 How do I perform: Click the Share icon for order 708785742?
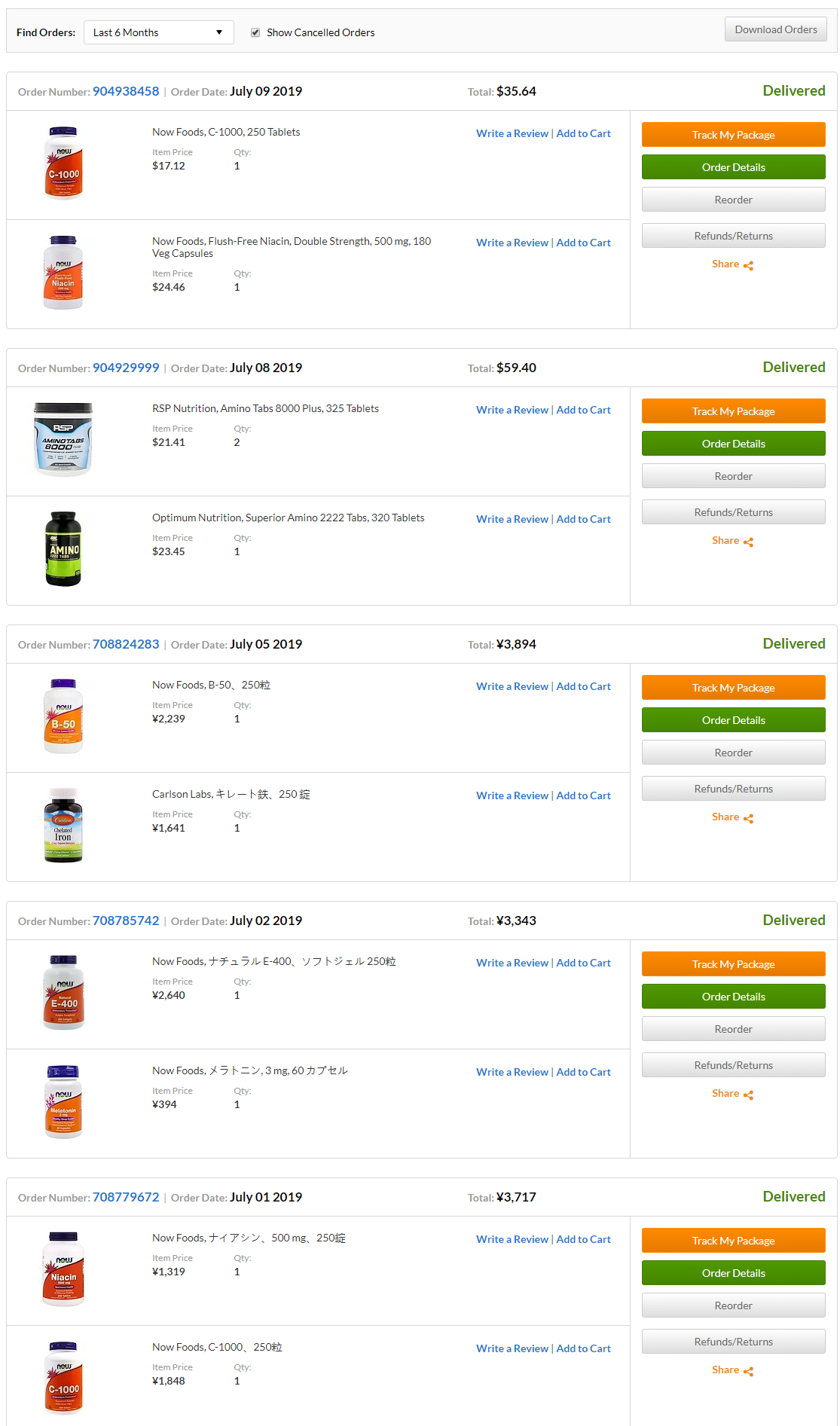[x=748, y=1095]
